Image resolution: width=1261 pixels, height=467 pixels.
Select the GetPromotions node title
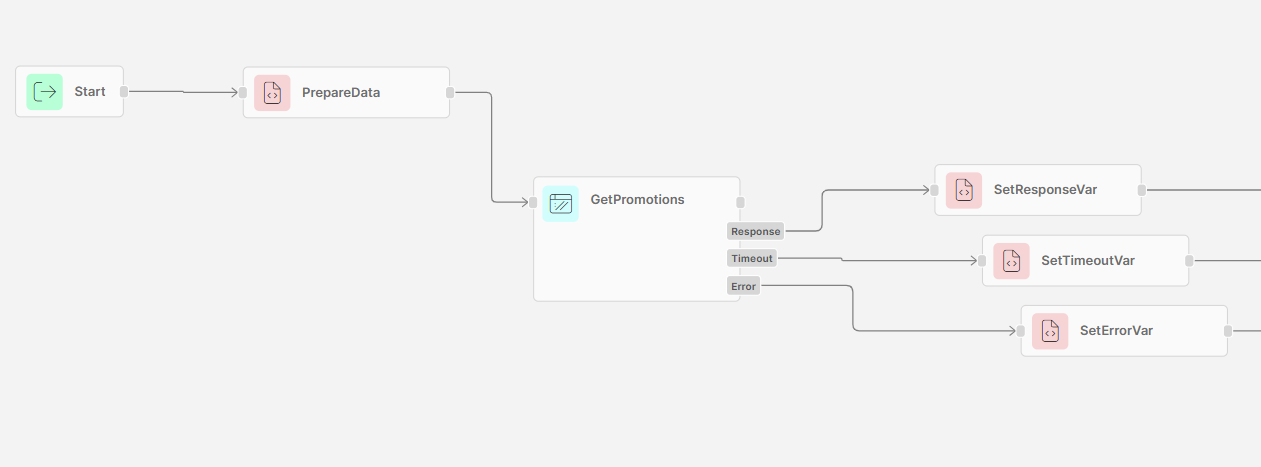637,200
